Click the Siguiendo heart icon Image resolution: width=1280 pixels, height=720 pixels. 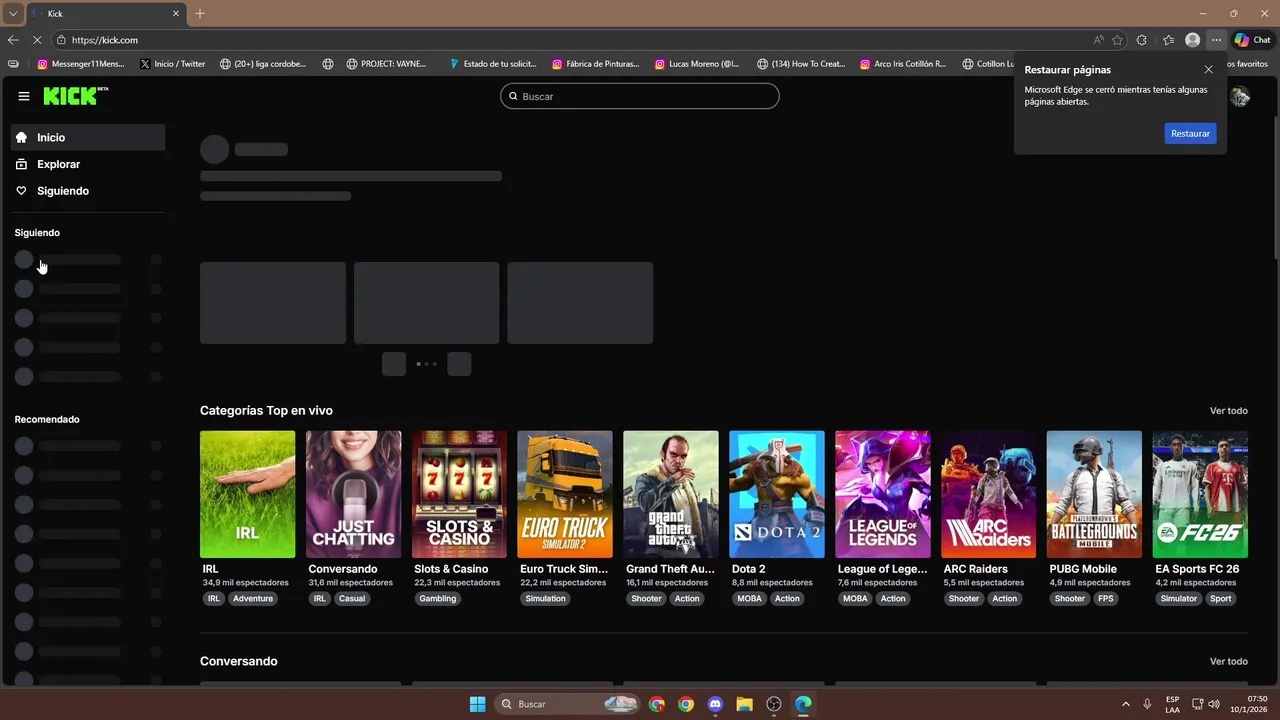click(22, 191)
